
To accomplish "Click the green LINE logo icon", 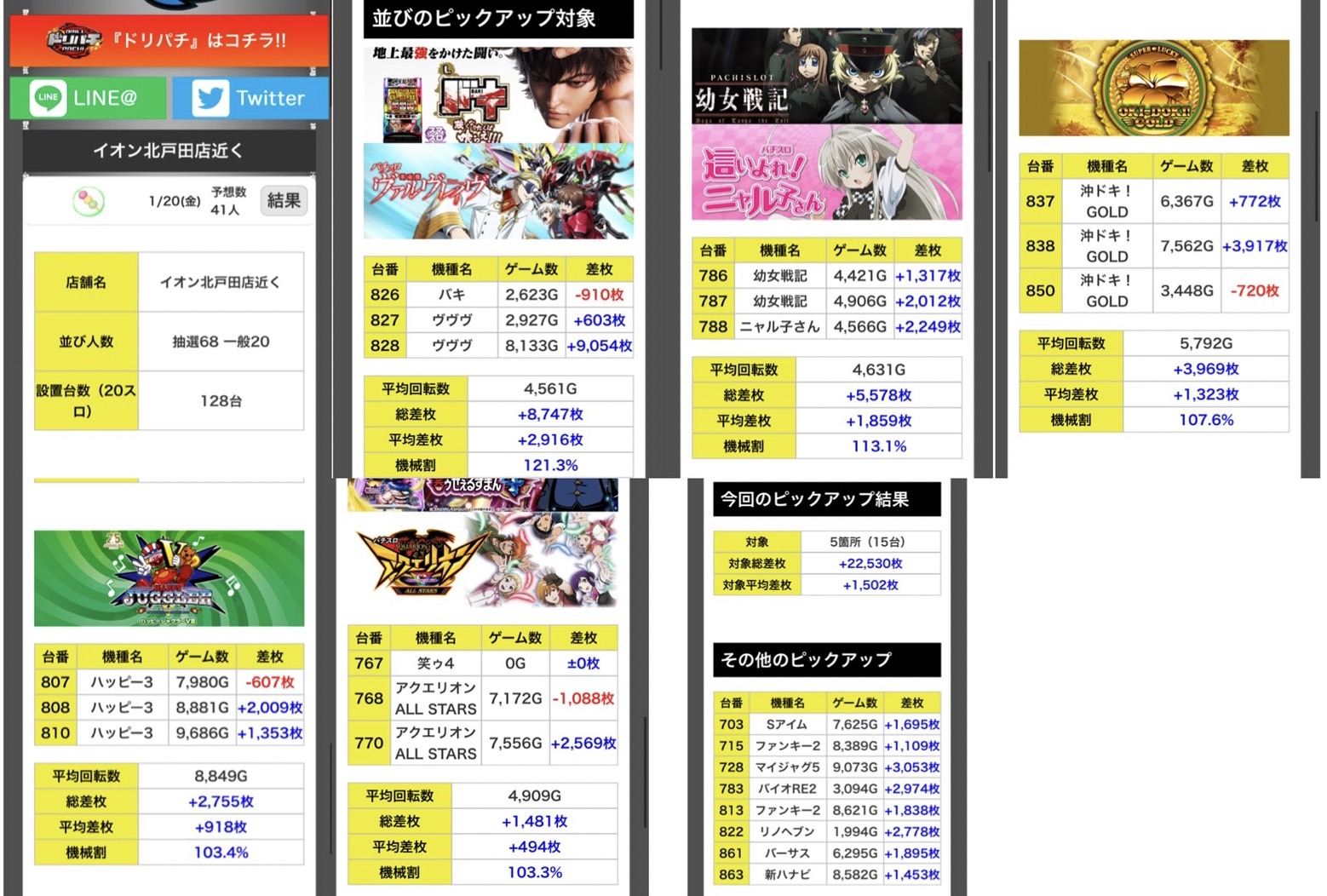I will point(48,98).
